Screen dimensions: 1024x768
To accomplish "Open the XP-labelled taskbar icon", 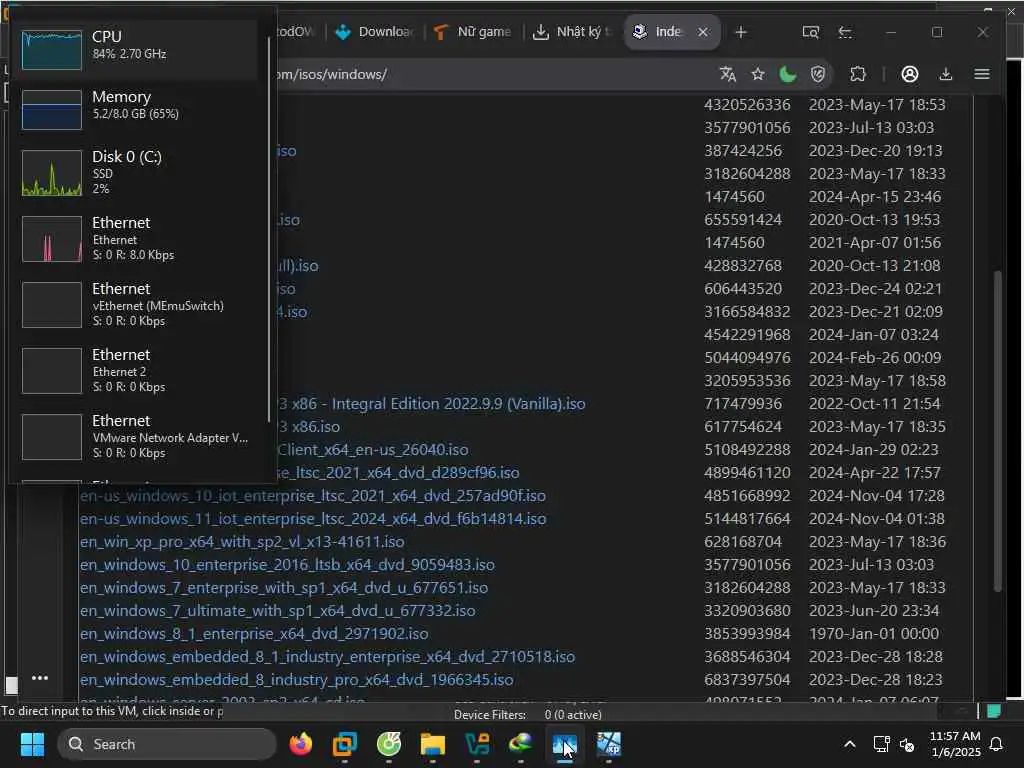I will coord(609,744).
